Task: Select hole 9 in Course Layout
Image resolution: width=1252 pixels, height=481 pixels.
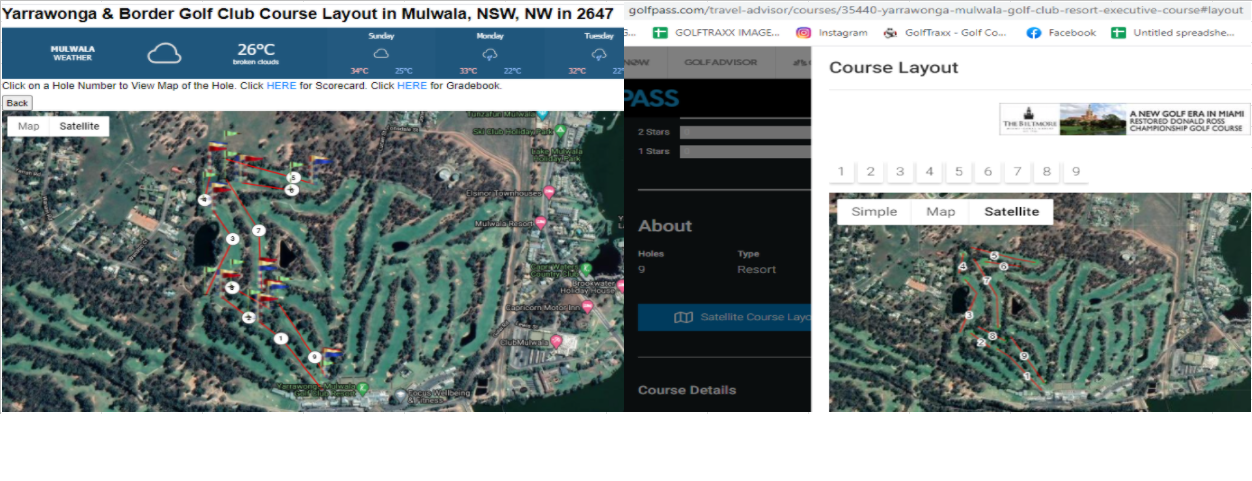Action: (1076, 171)
